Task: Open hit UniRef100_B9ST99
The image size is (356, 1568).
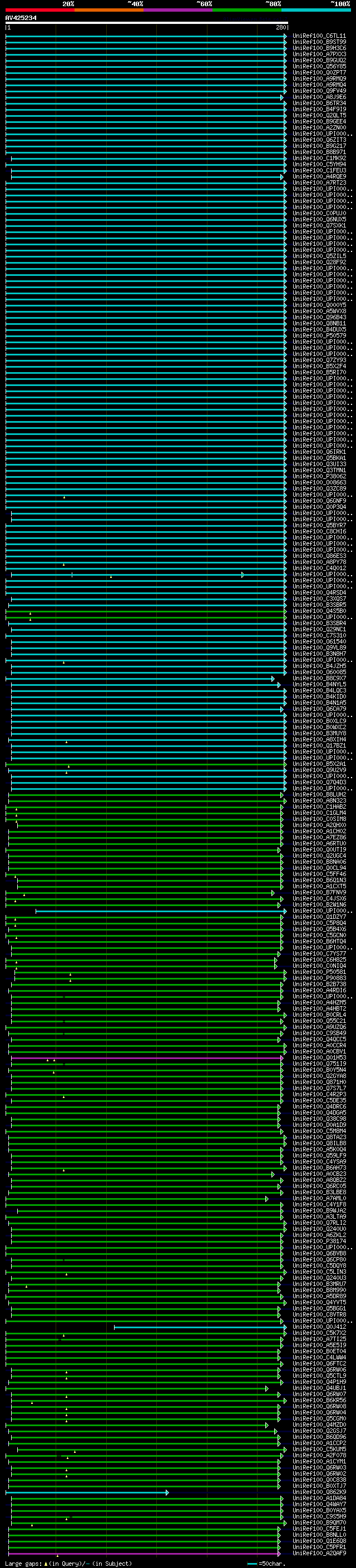Action: tap(319, 42)
